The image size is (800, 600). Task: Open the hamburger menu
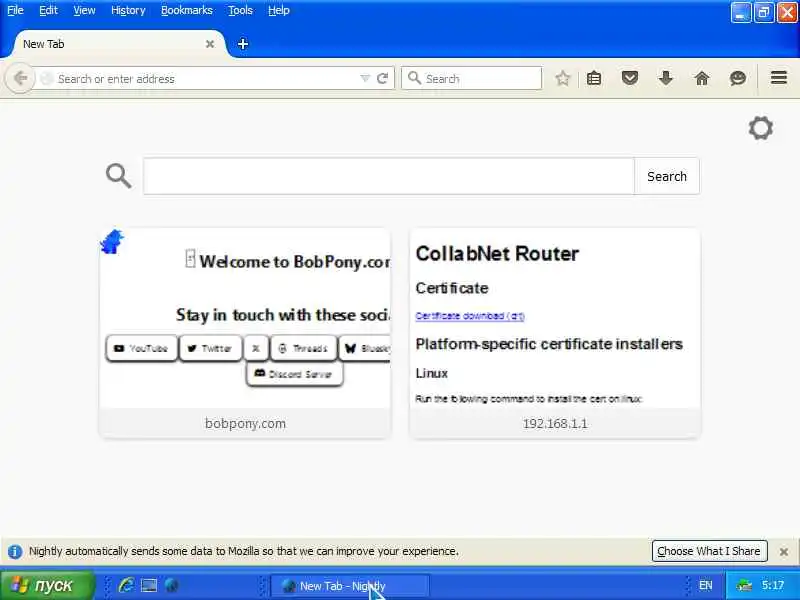779,78
